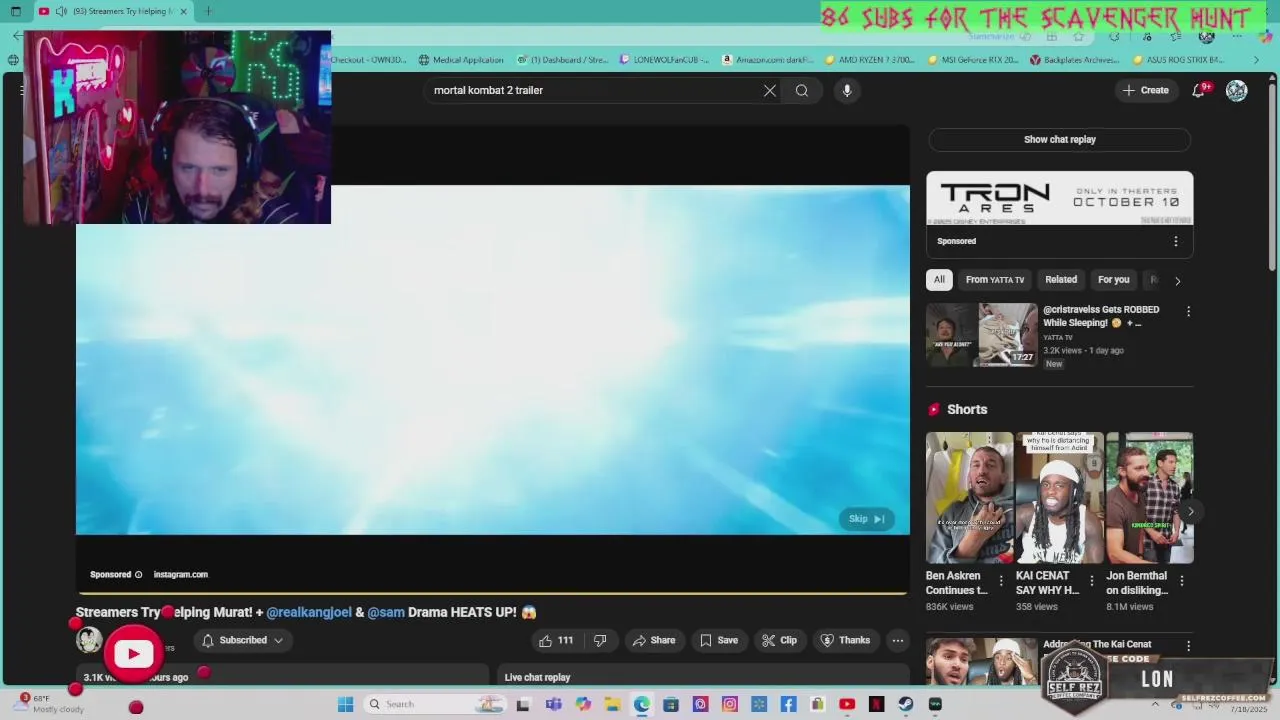Click Show chat replay
The image size is (1280, 720).
pos(1059,140)
